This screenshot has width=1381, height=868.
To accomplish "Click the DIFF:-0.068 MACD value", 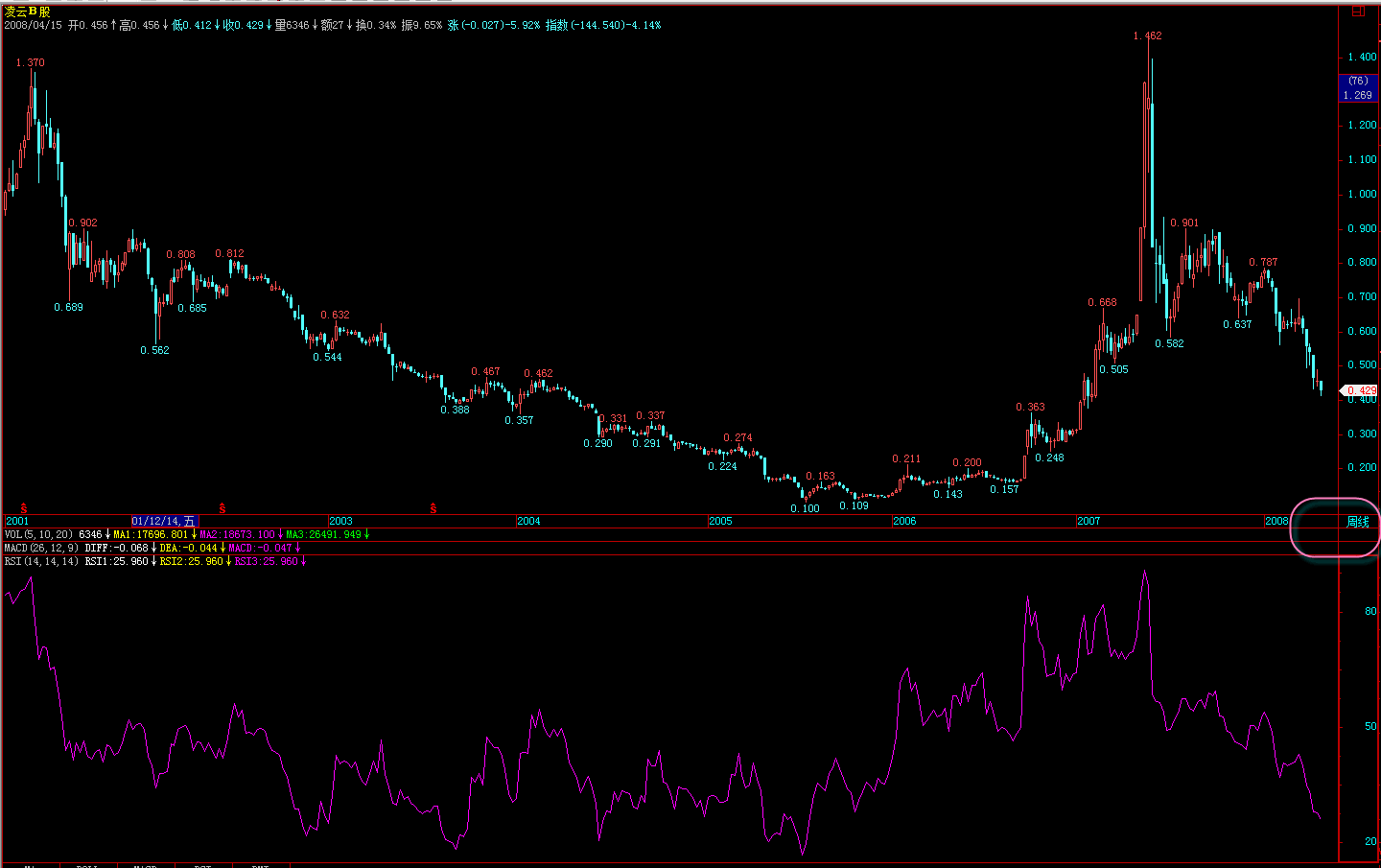I will (x=116, y=549).
